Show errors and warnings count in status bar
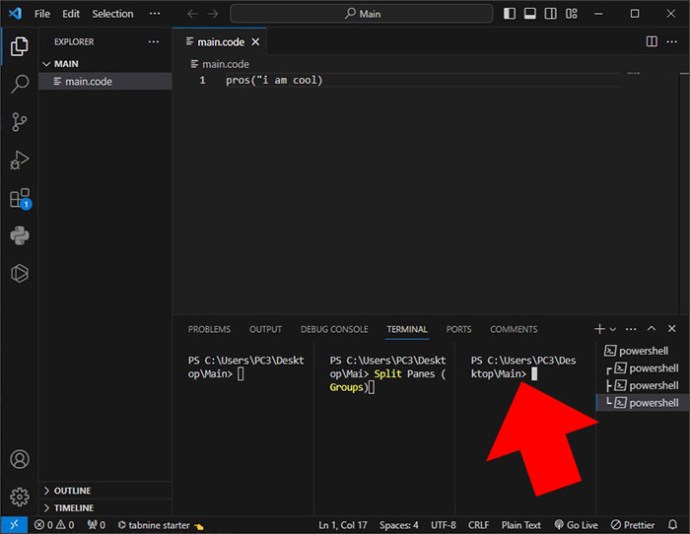 tap(54, 525)
